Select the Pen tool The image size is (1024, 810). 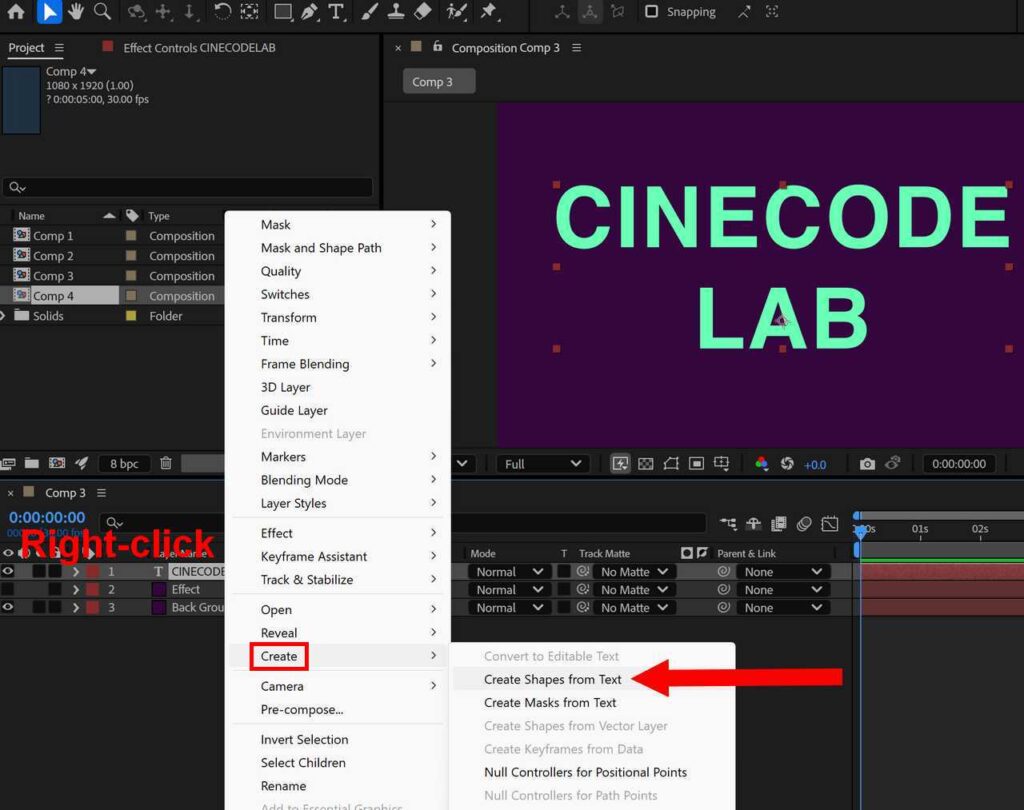pos(310,12)
